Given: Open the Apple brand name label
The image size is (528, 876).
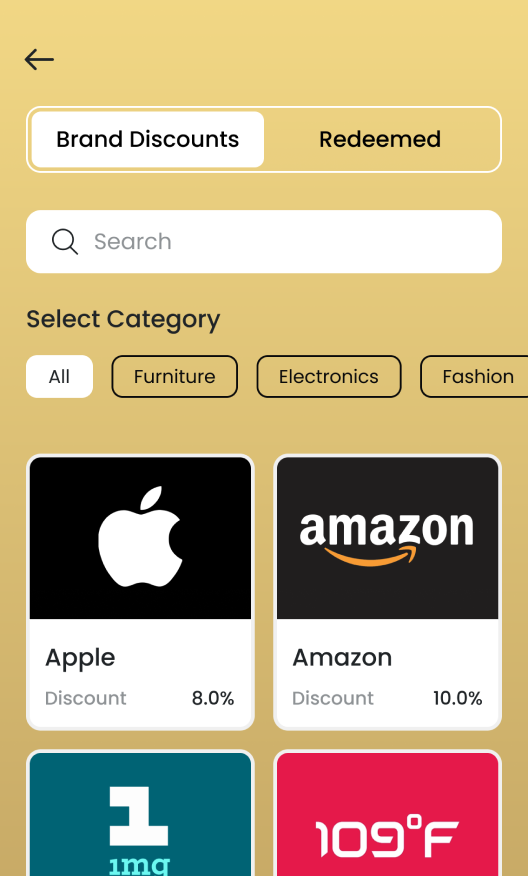Looking at the screenshot, I should pyautogui.click(x=80, y=658).
